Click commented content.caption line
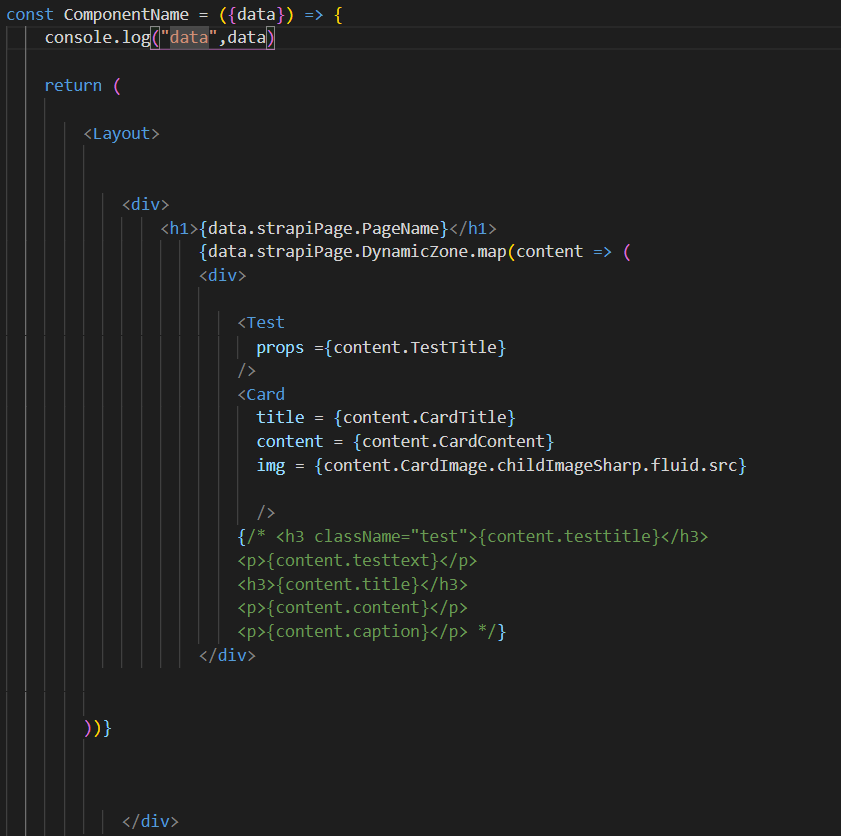The image size is (841, 836). [x=371, y=632]
